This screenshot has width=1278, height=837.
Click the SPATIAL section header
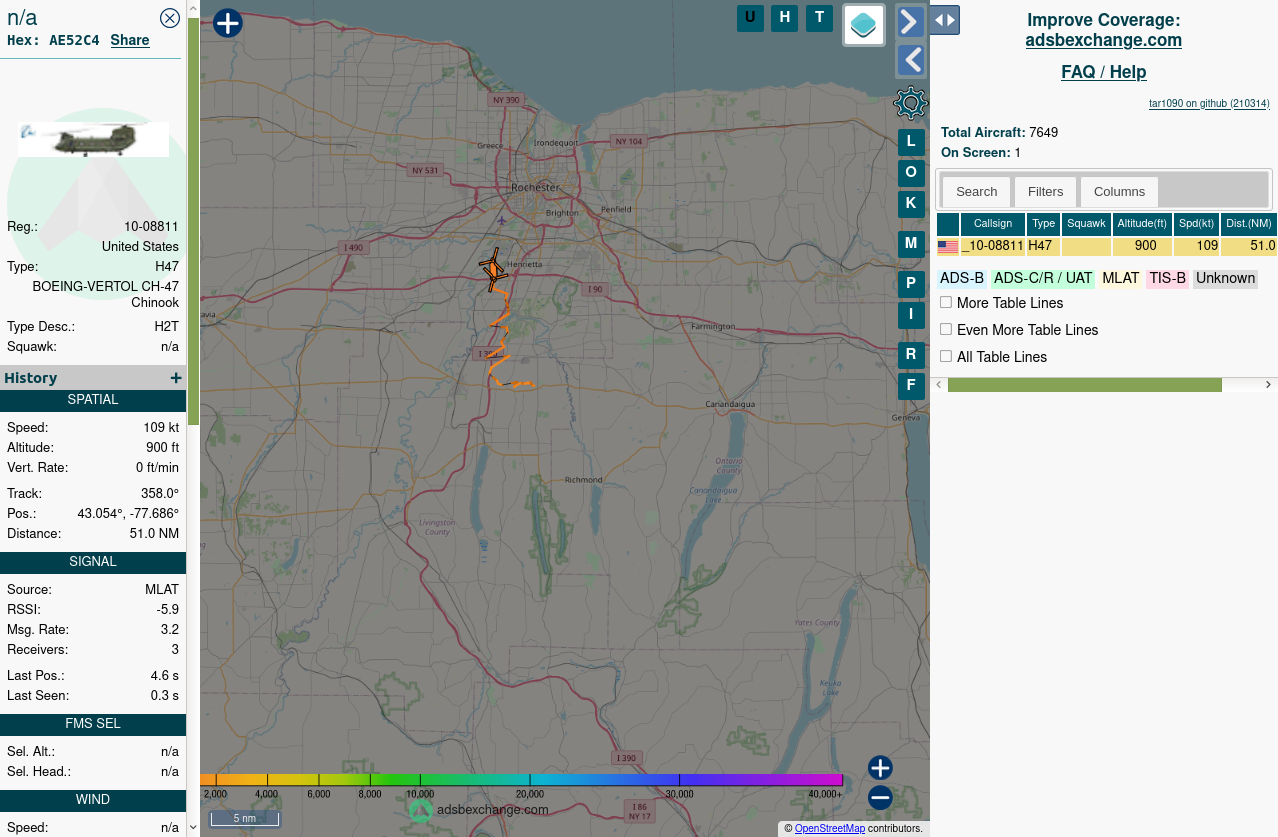tap(93, 400)
